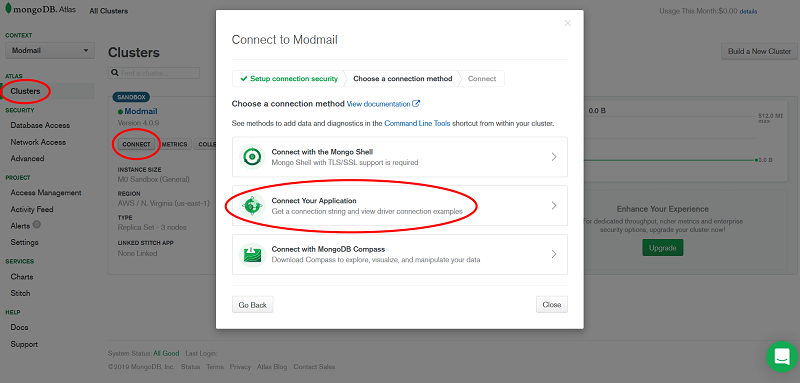The width and height of the screenshot is (800, 383).
Task: Open the Command Line Tools link
Action: 417,123
